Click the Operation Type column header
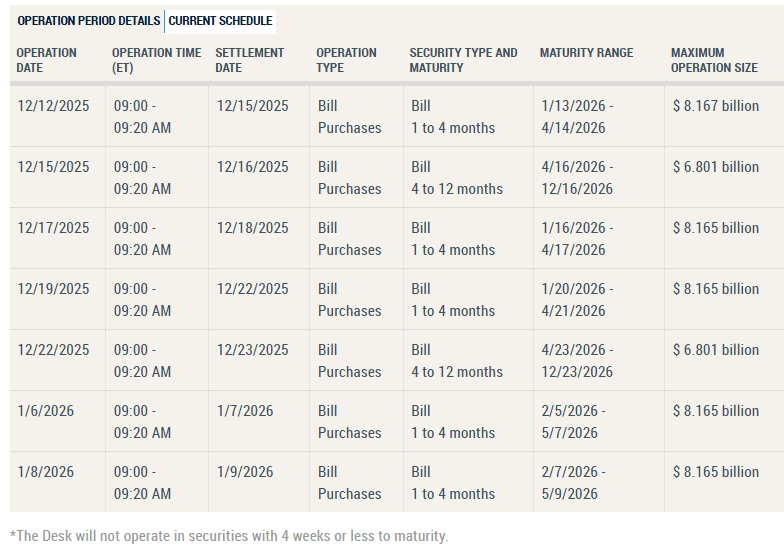 pos(346,60)
